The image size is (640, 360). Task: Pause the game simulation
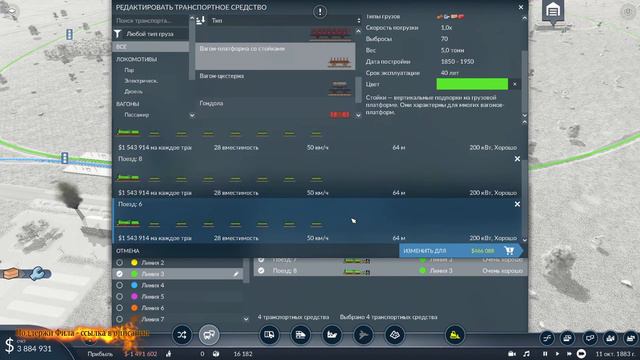tap(544, 353)
